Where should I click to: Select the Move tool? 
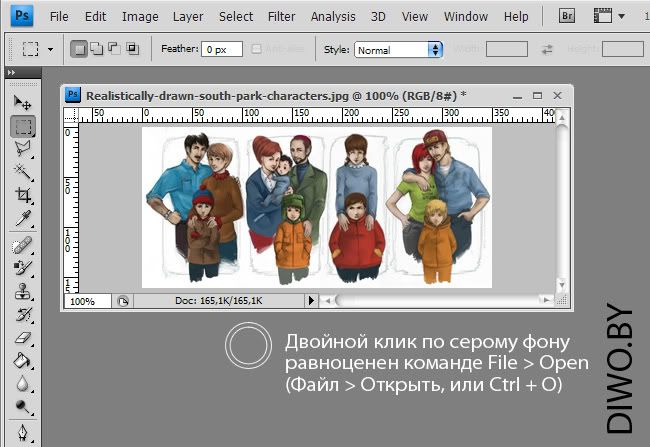click(x=22, y=102)
